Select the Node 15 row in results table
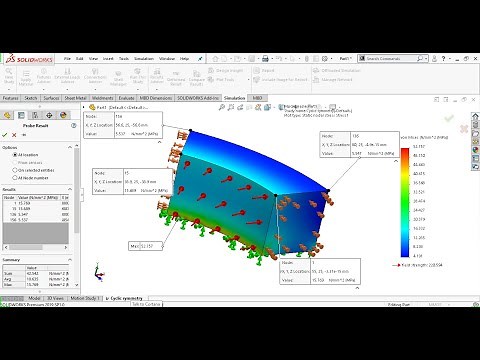This screenshot has width=480, height=360. point(36,209)
